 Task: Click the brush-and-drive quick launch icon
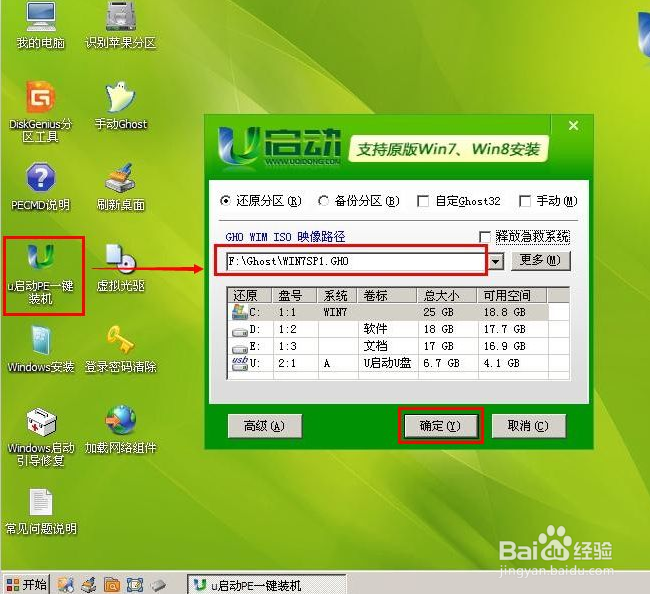(x=89, y=585)
